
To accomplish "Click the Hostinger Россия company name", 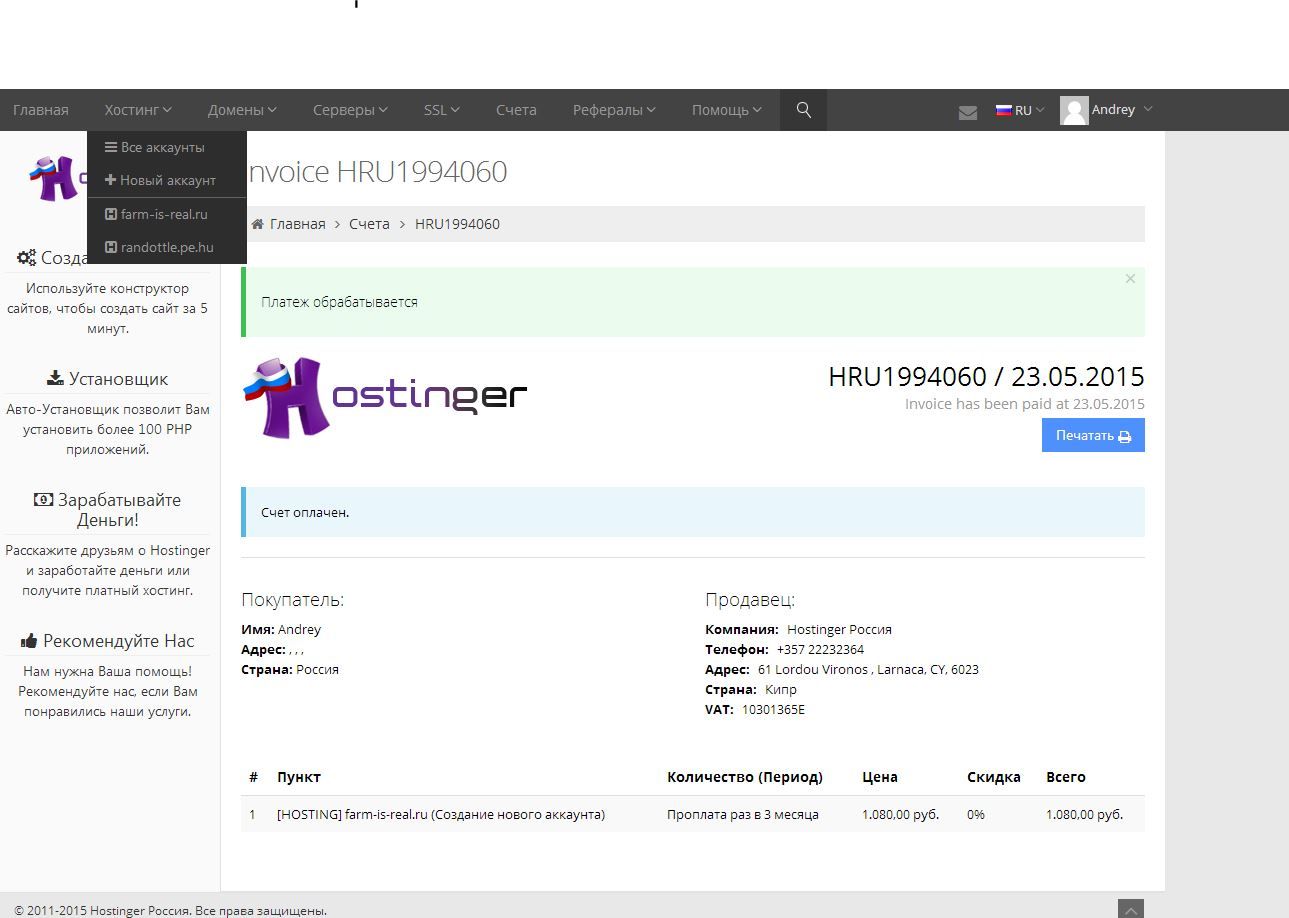I will pos(839,629).
